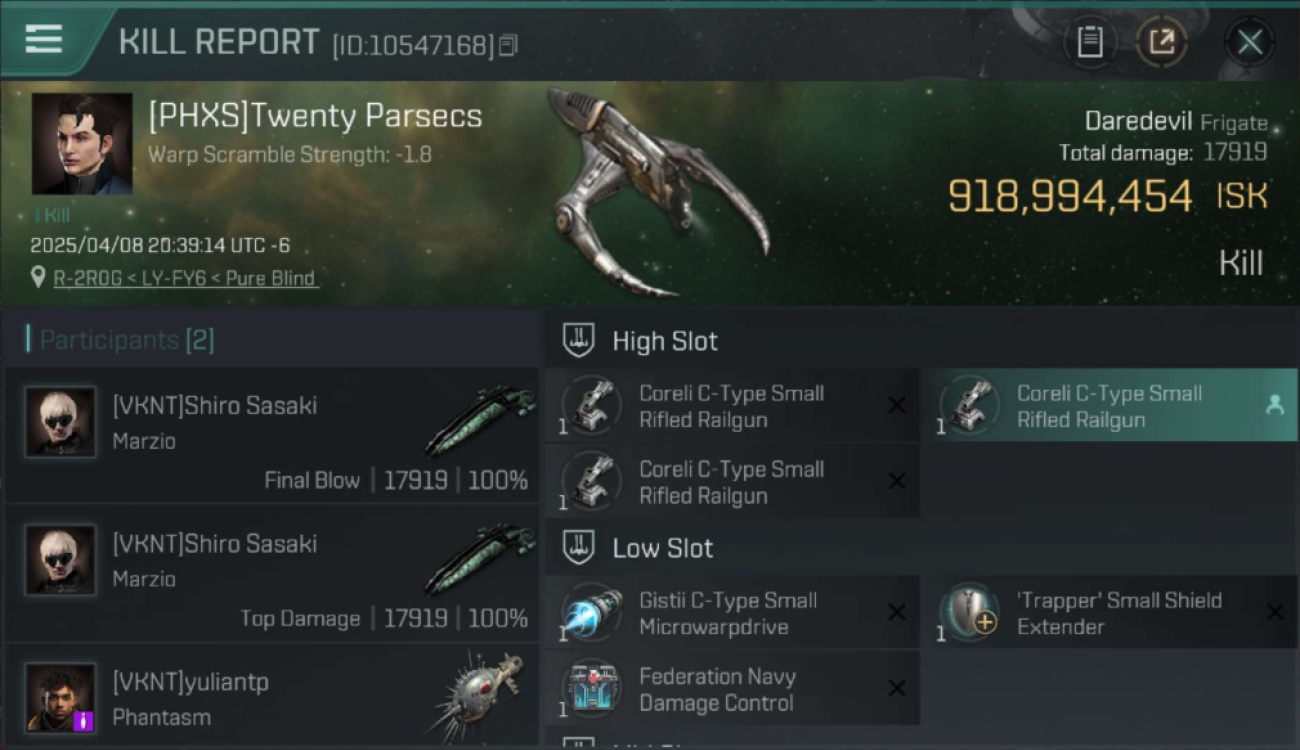This screenshot has height=750, width=1300.
Task: Select highlighted Coreli C-Type Small Rifled Railgun
Action: 1109,406
